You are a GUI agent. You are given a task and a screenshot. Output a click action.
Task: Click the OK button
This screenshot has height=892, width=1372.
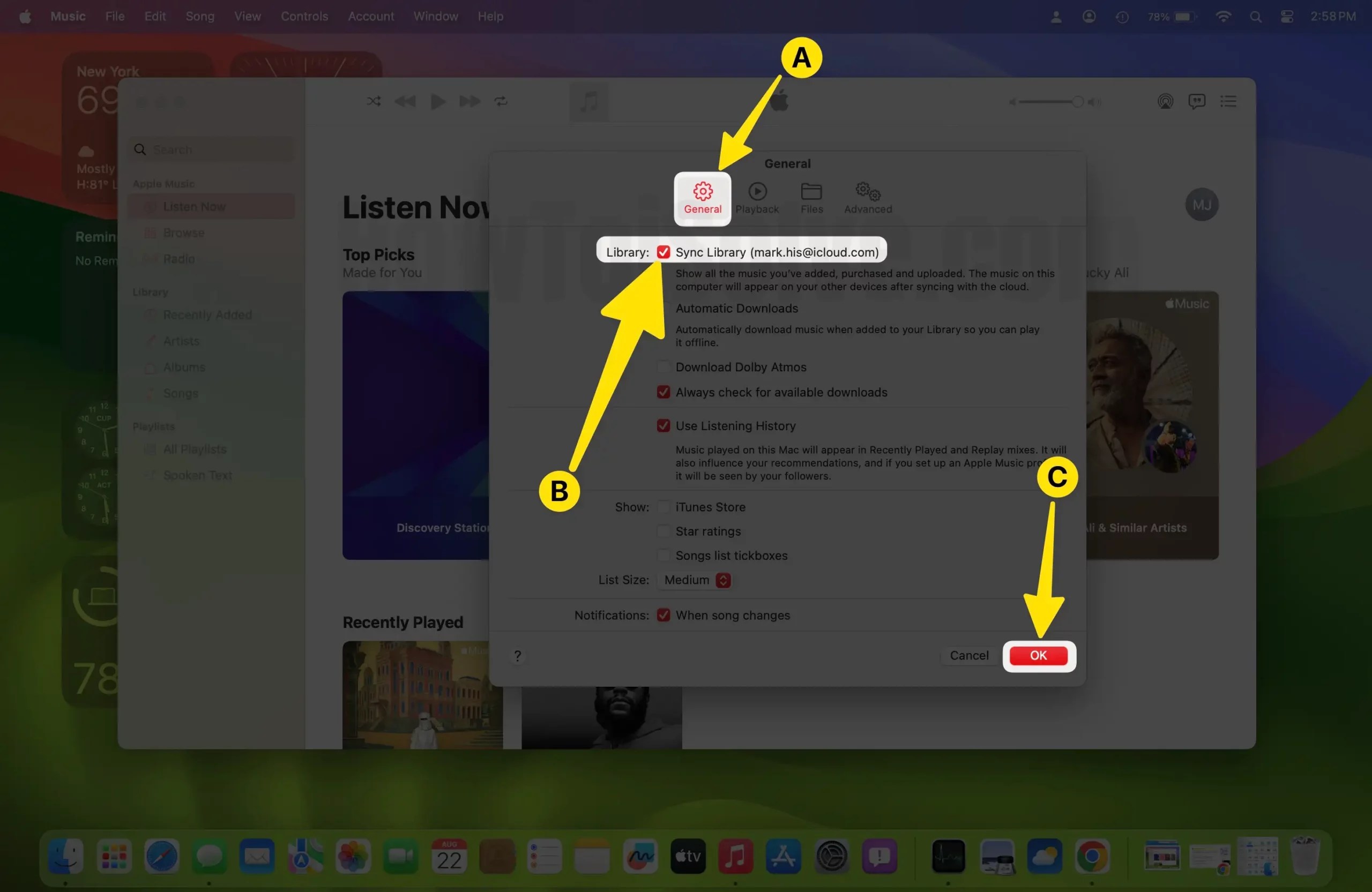click(x=1038, y=655)
